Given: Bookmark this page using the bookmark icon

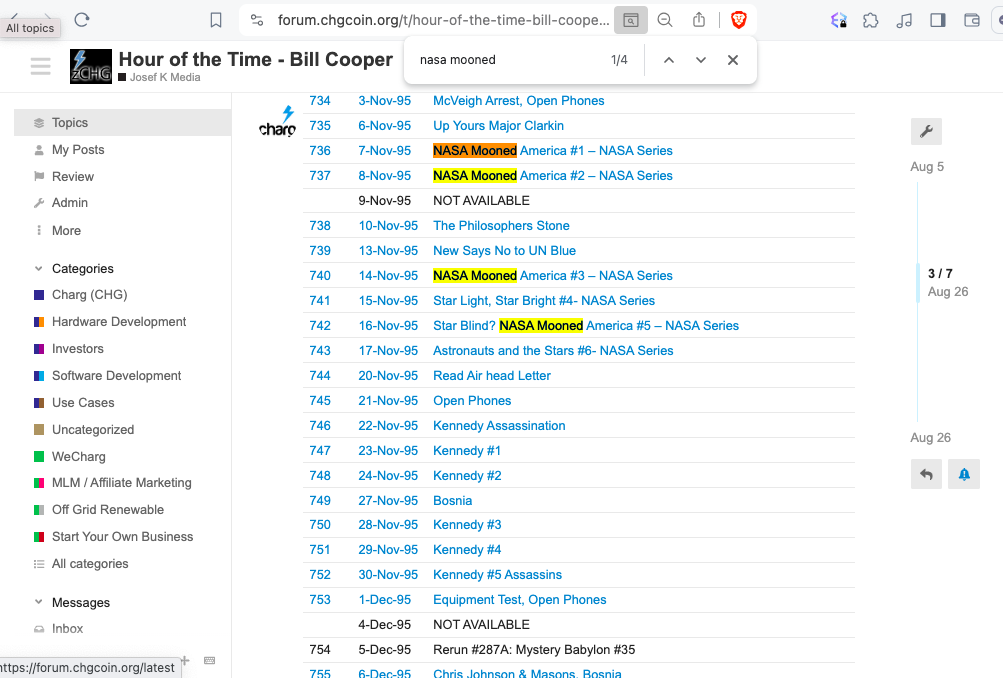Looking at the screenshot, I should (216, 20).
